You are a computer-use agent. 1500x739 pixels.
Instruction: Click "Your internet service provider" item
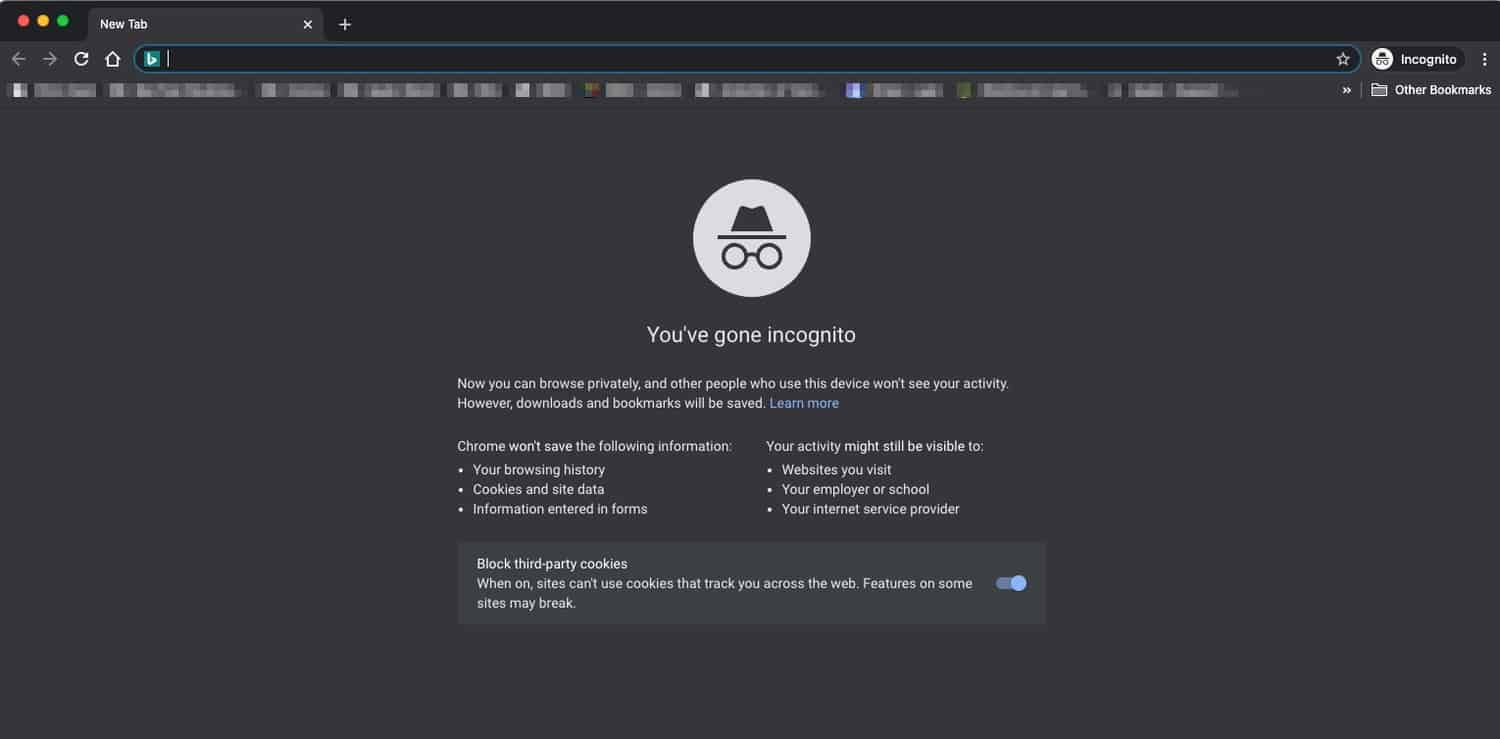pyautogui.click(x=871, y=509)
